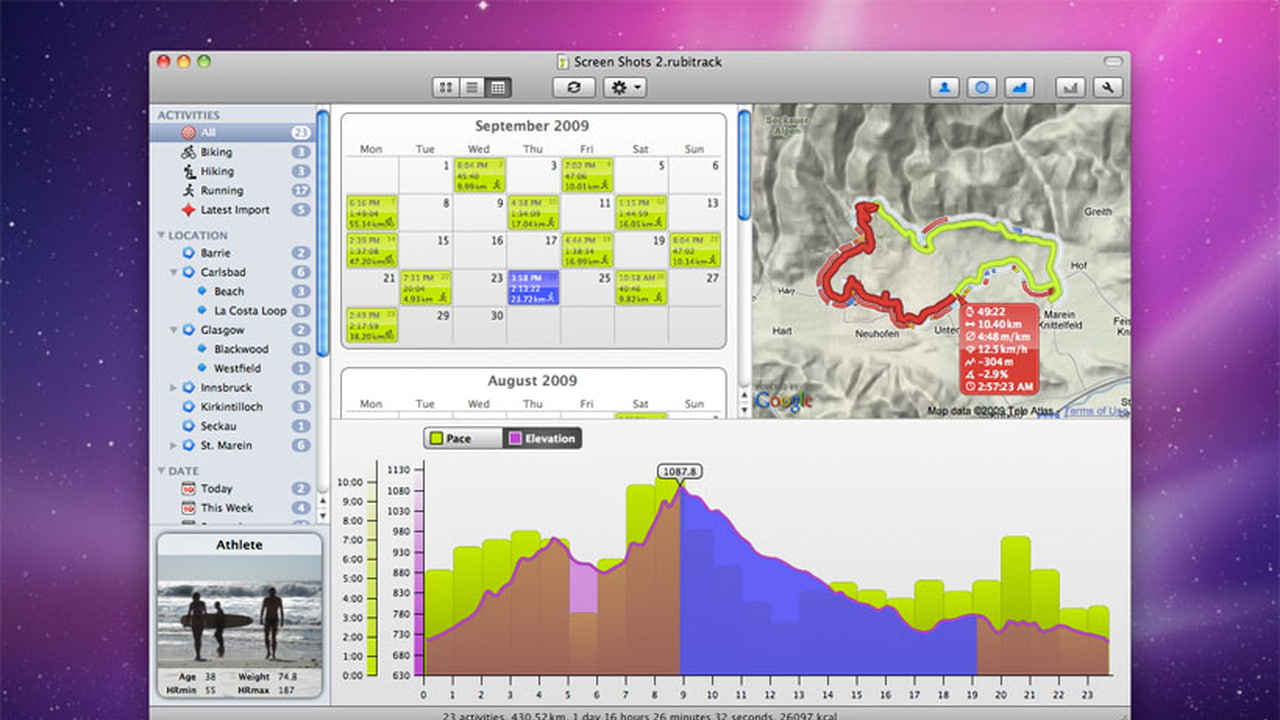Expand the St. Marein location group
1280x720 pixels.
click(174, 445)
